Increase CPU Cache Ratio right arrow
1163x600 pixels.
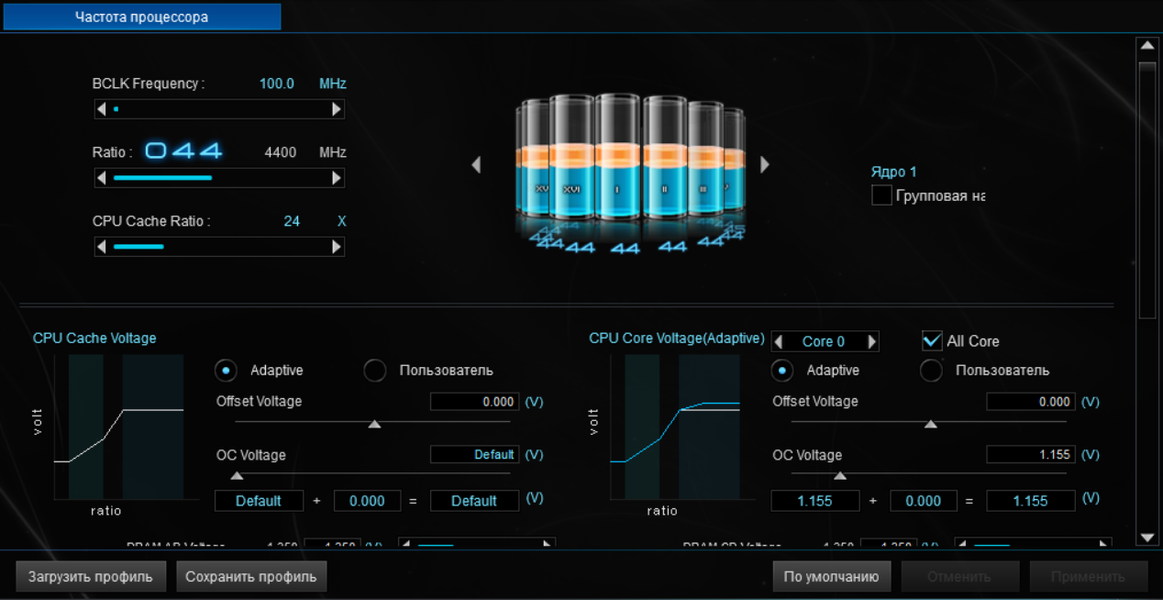[337, 246]
